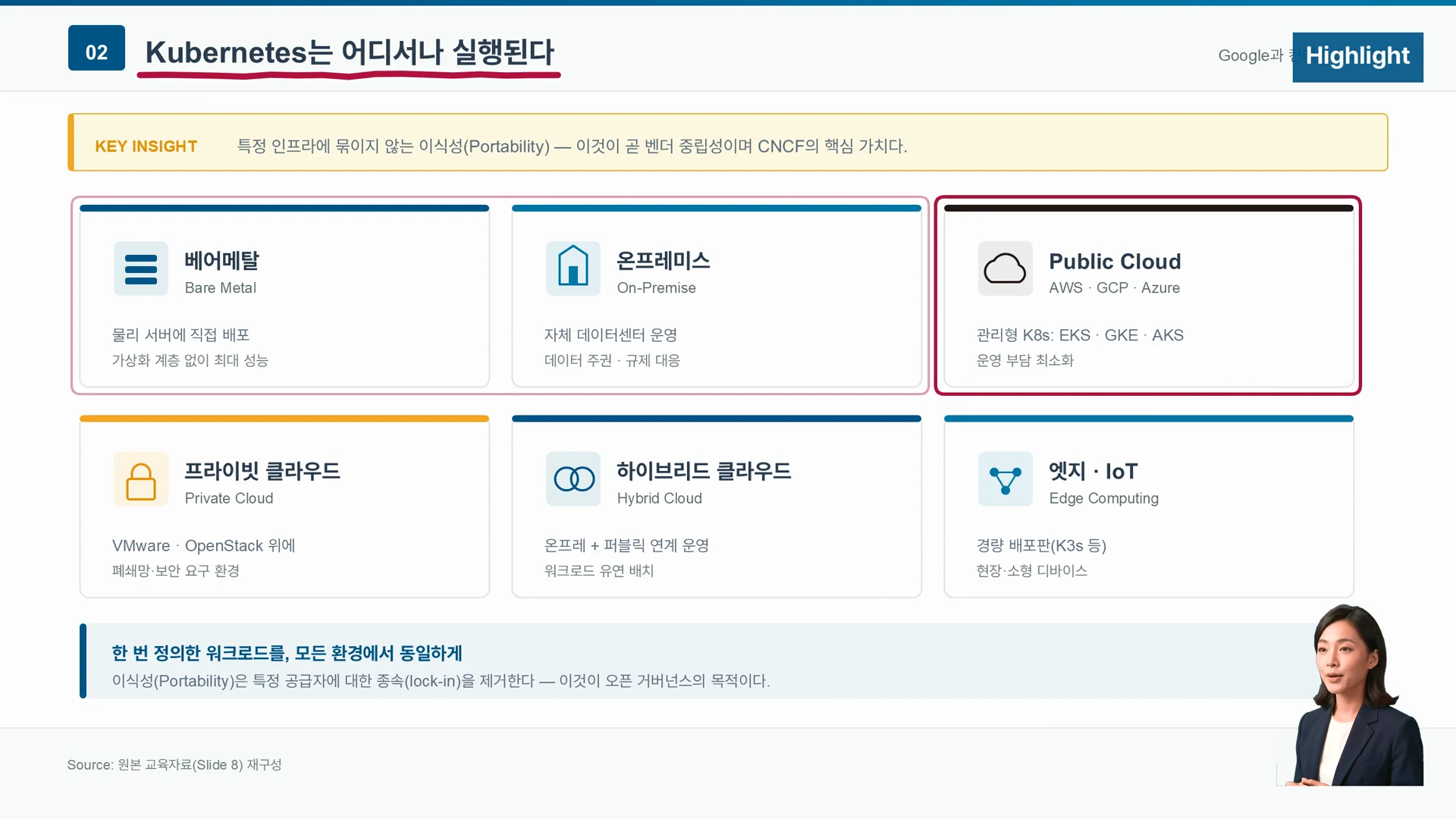Click "가상화 계층 없이 최대 성능" text
Image resolution: width=1456 pixels, height=819 pixels.
point(190,360)
